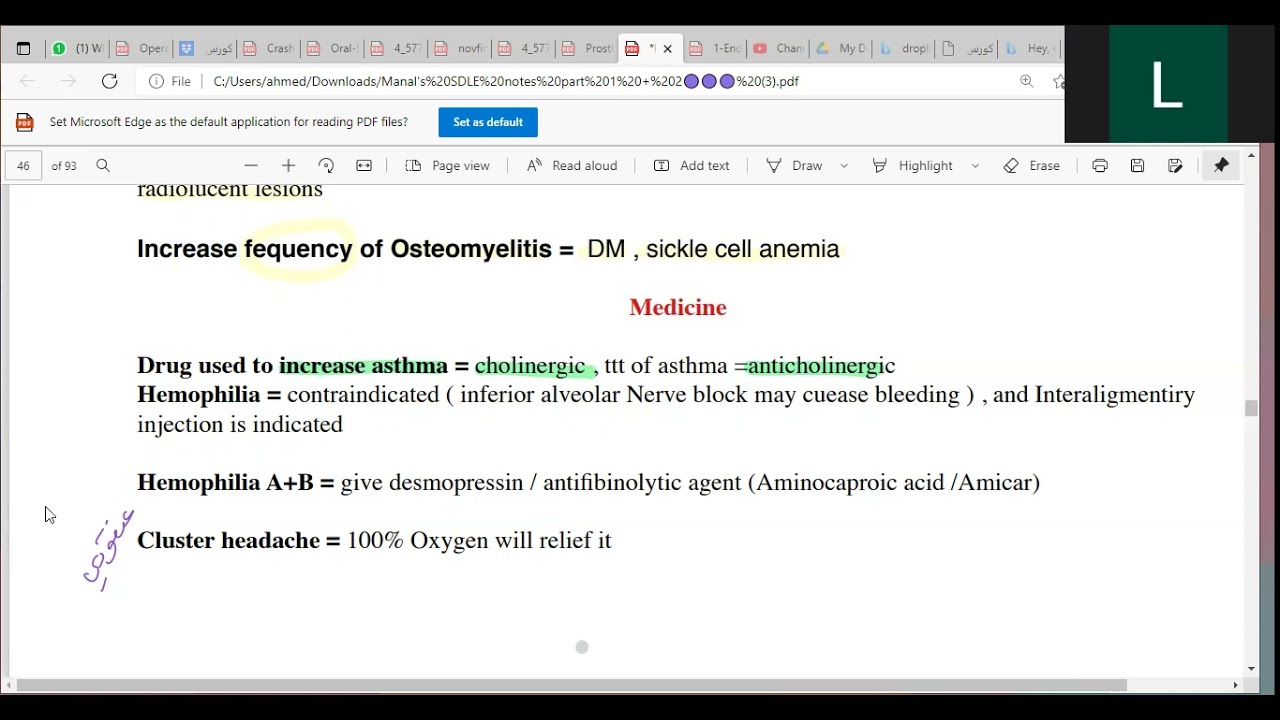Viewport: 1280px width, 720px height.
Task: Open the PDF search tool
Action: click(103, 166)
